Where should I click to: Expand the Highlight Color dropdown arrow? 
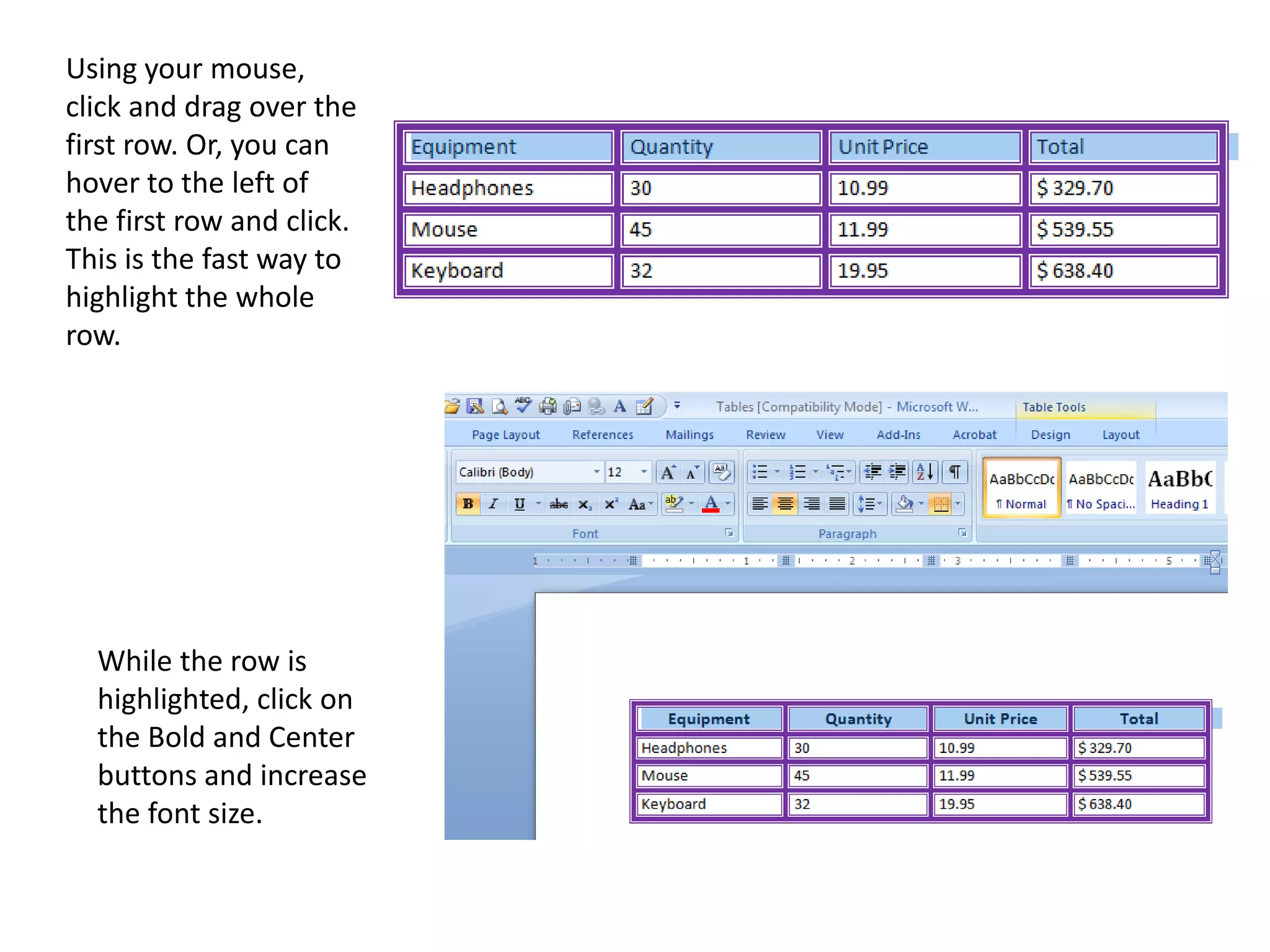pyautogui.click(x=691, y=504)
